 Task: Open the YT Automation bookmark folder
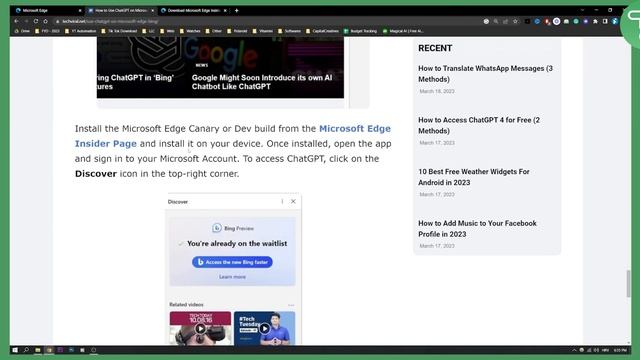click(80, 31)
